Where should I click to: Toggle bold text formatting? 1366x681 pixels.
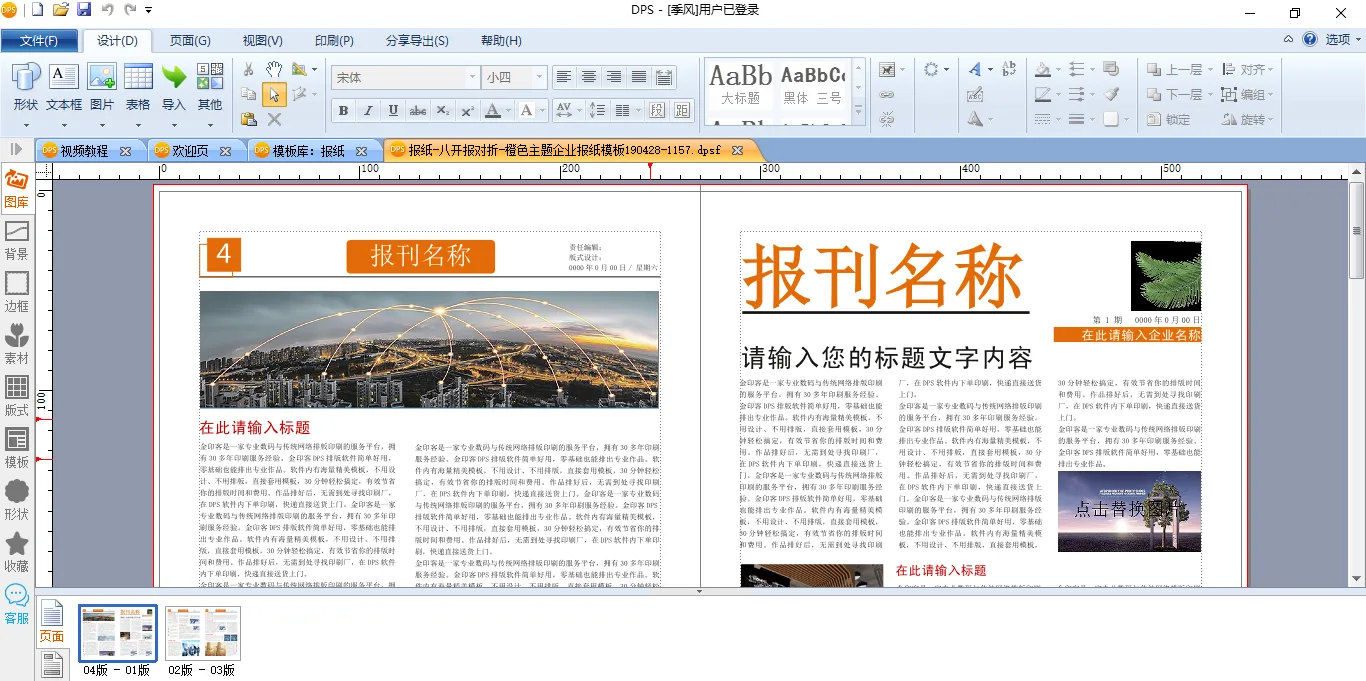(343, 111)
